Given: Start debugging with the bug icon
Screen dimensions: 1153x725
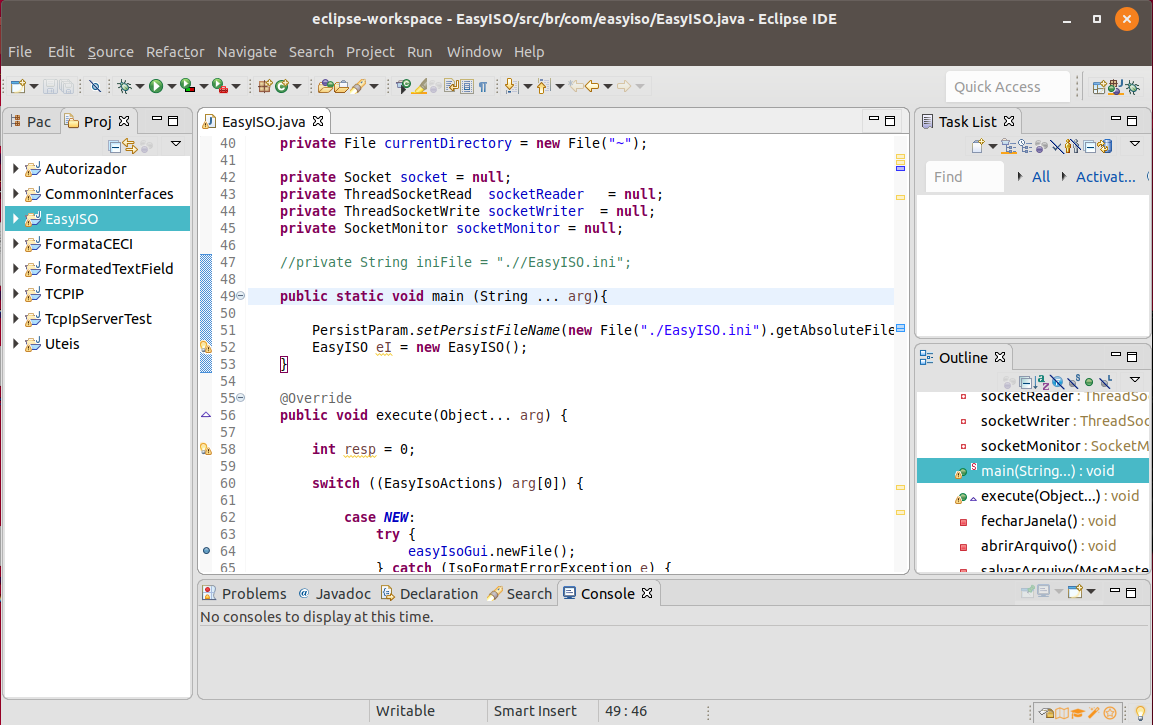Looking at the screenshot, I should pyautogui.click(x=124, y=87).
